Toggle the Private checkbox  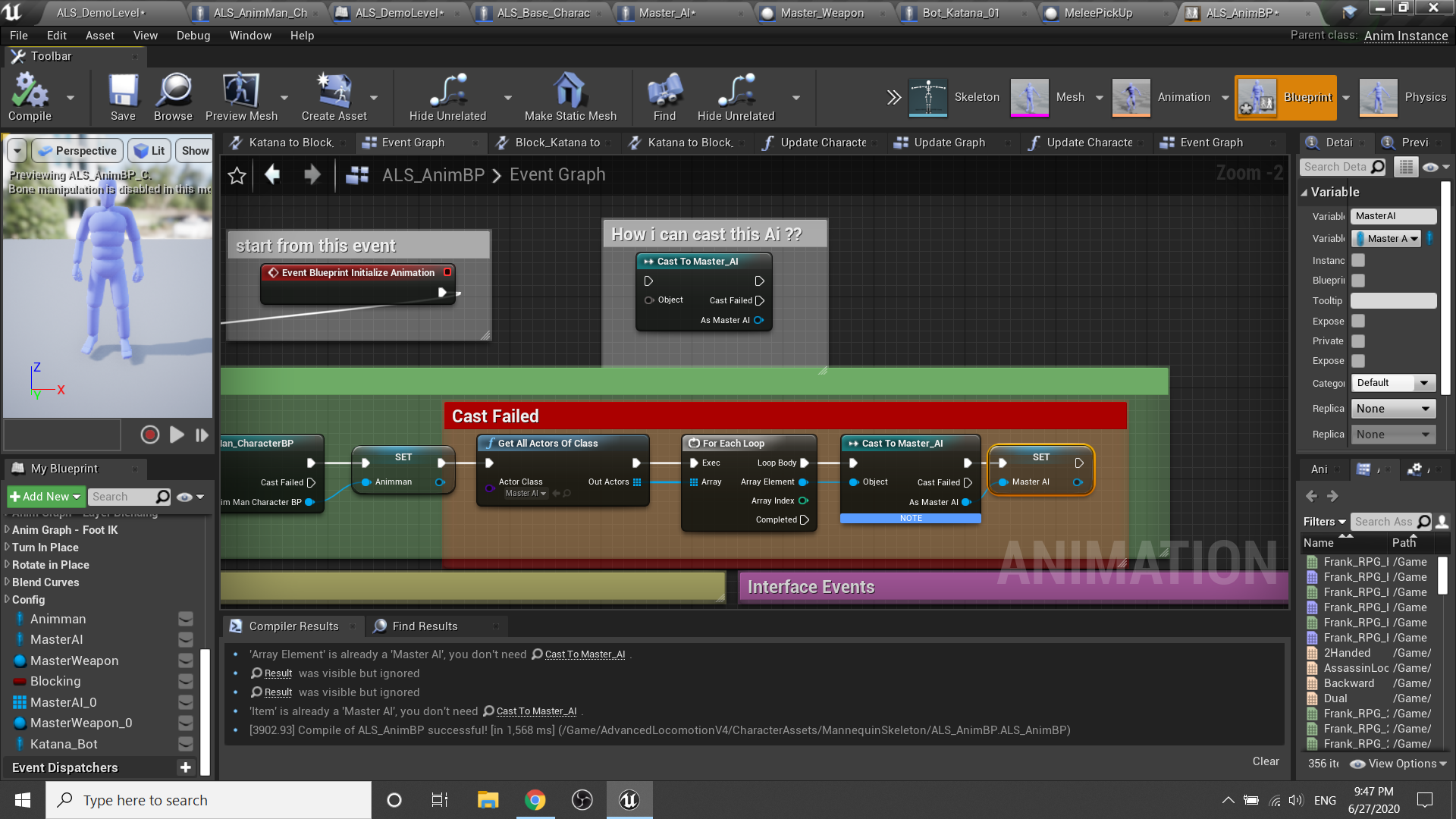click(1358, 341)
